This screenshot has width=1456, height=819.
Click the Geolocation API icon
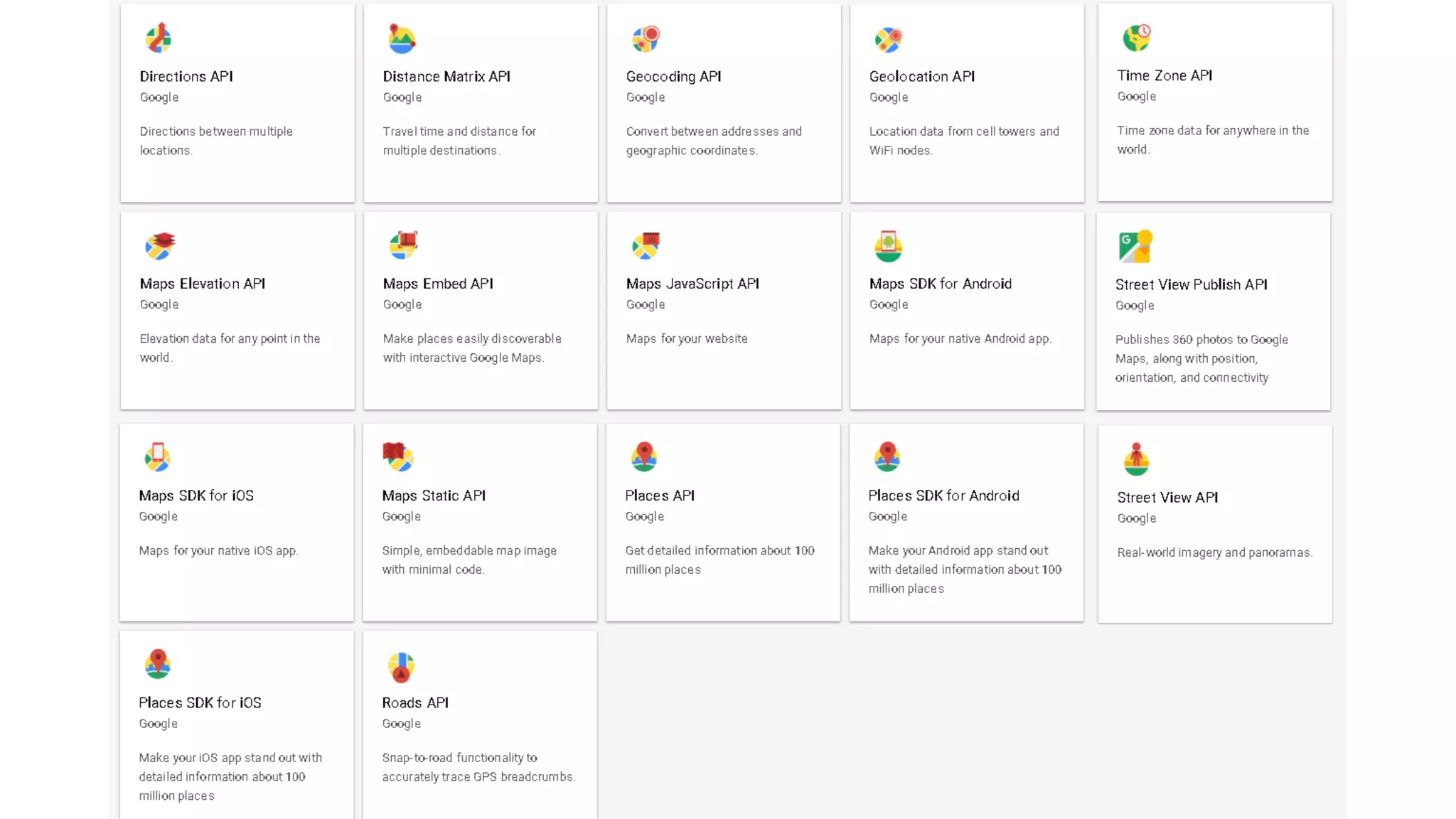pyautogui.click(x=888, y=39)
